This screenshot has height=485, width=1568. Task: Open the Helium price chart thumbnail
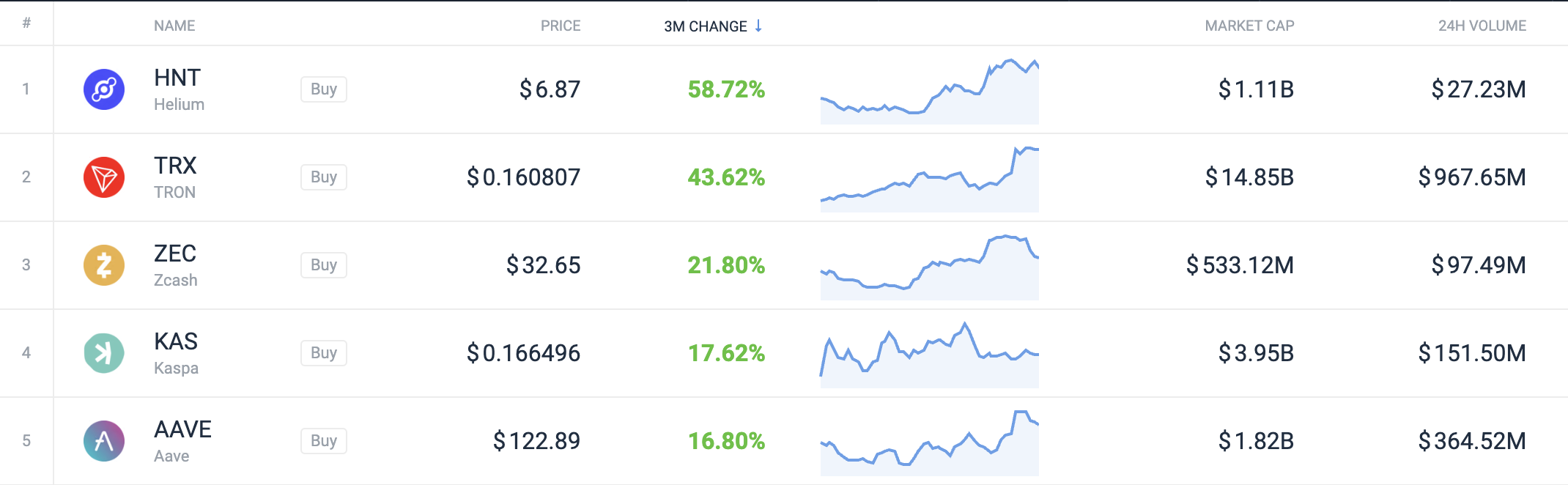(931, 89)
